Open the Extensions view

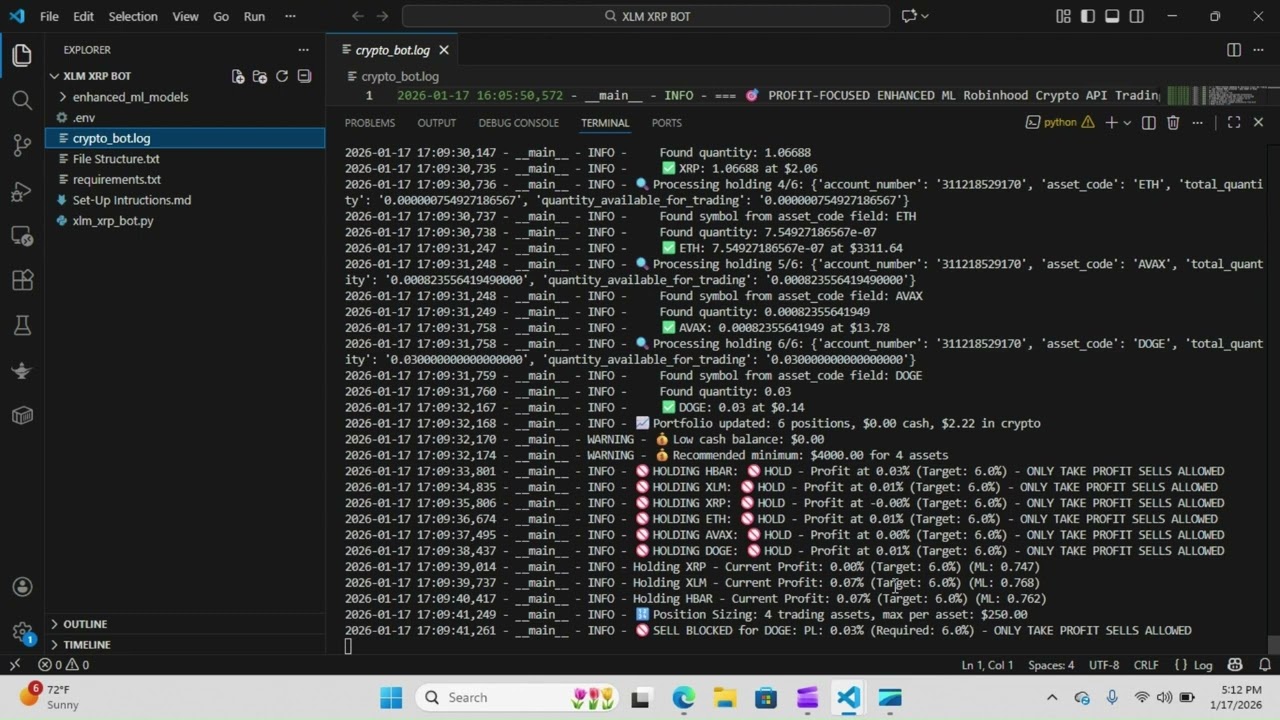coord(22,281)
